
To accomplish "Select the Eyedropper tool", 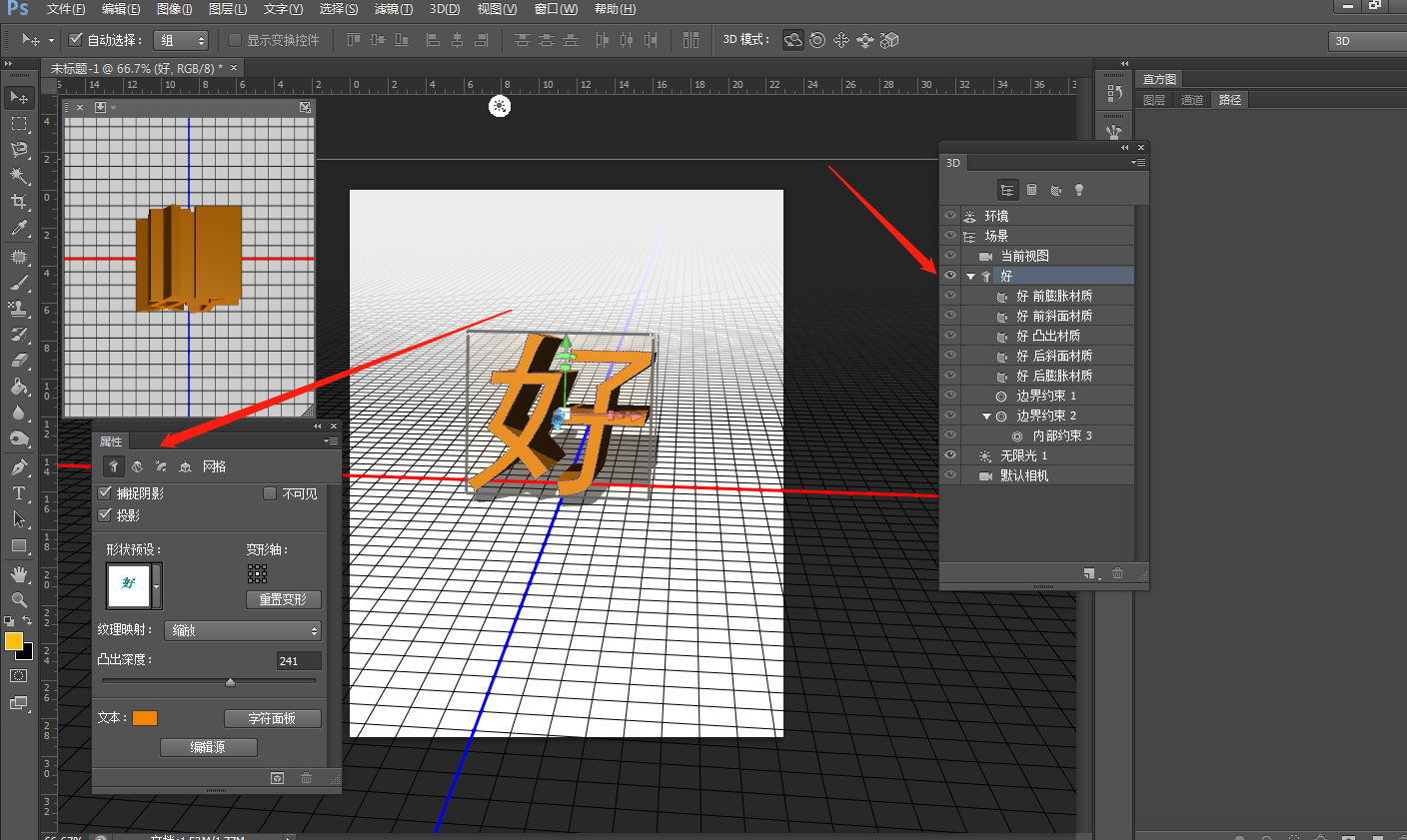I will coord(18,229).
